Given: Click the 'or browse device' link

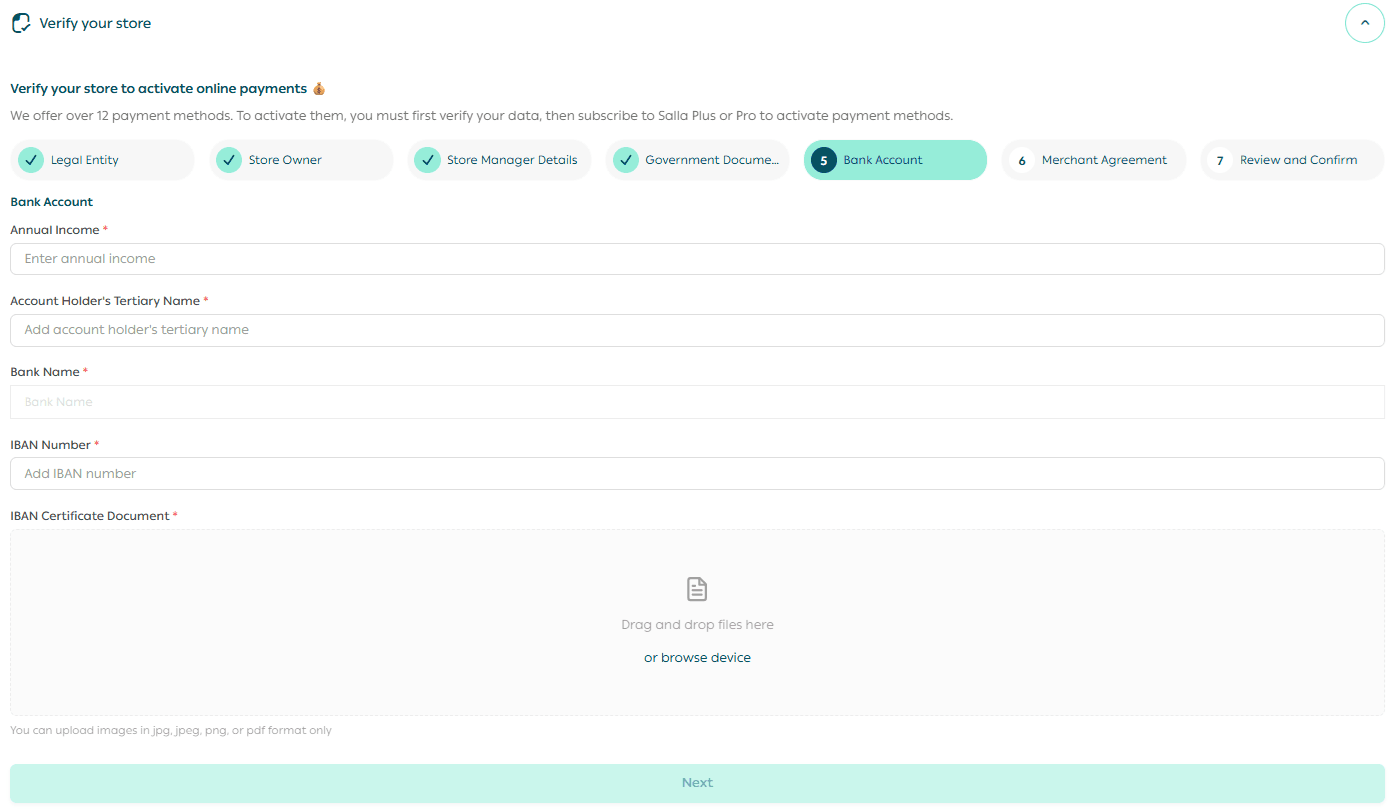Looking at the screenshot, I should pyautogui.click(x=697, y=658).
